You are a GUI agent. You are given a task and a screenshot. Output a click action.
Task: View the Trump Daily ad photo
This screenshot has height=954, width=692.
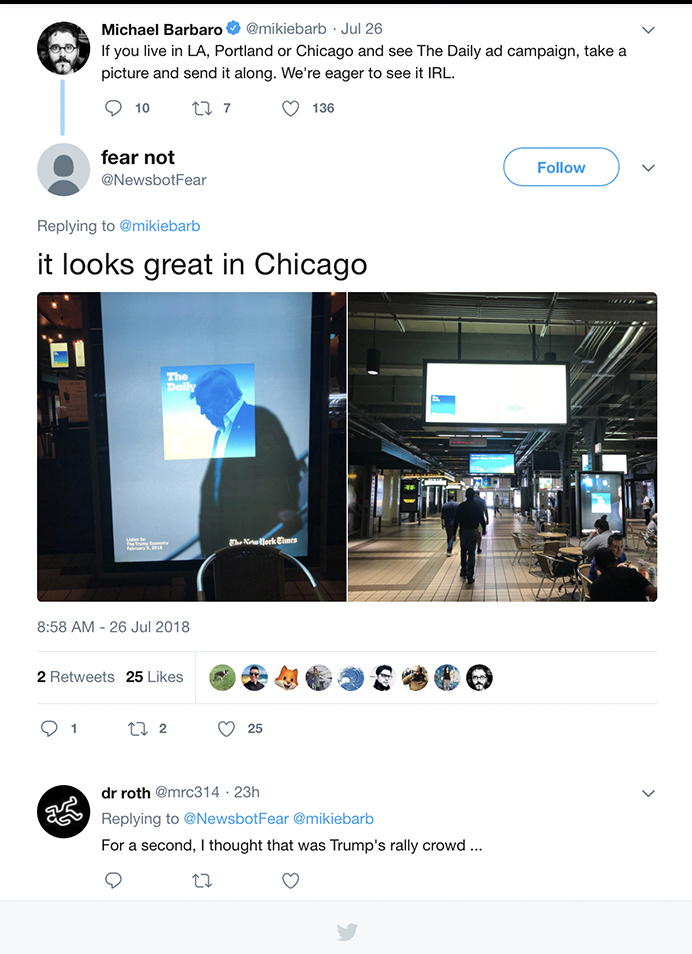[x=192, y=447]
